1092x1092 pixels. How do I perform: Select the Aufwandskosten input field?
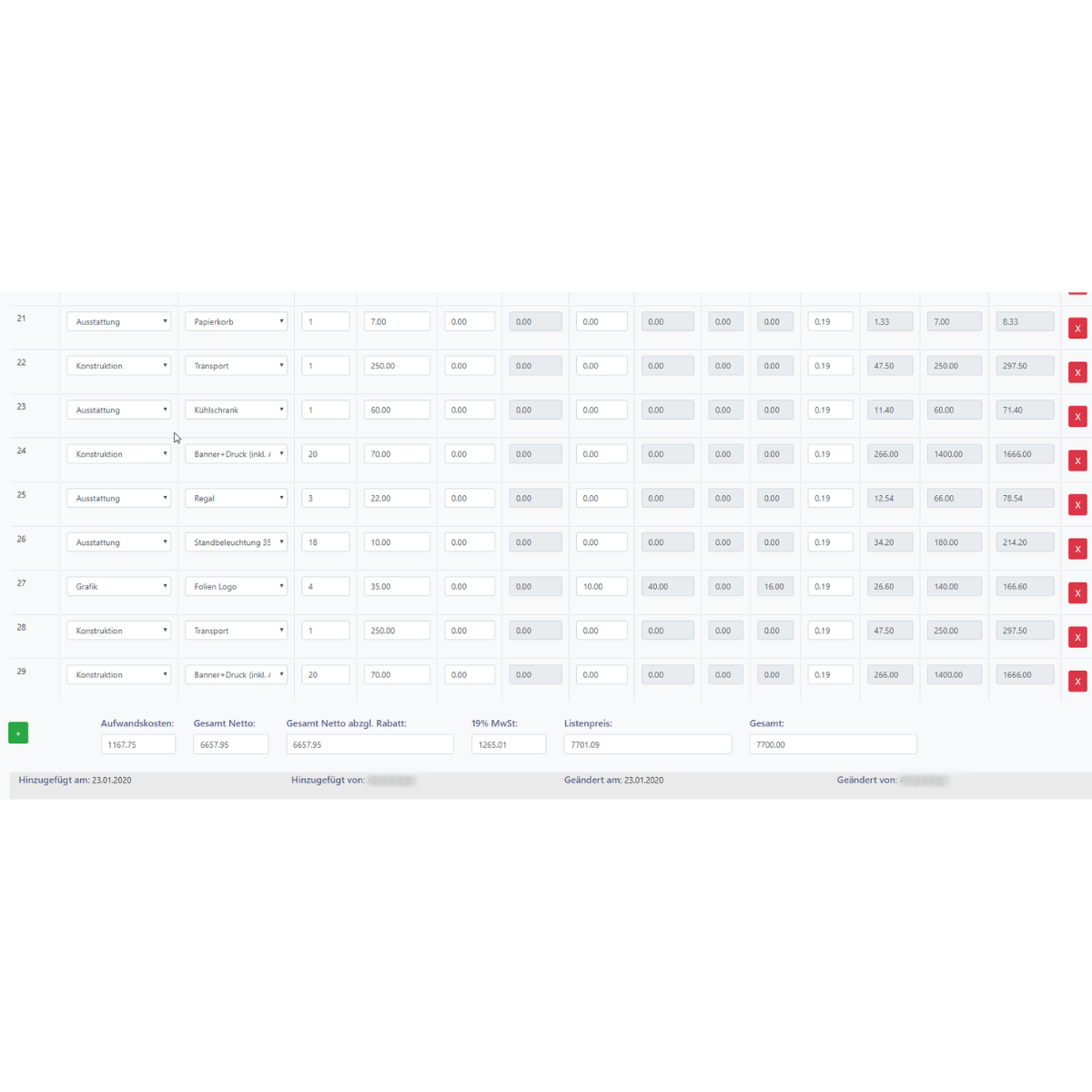pyautogui.click(x=138, y=744)
